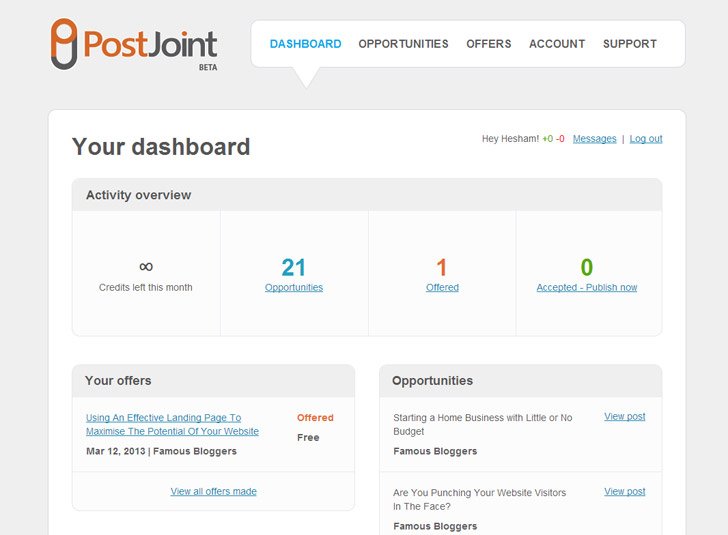Click Mar 12, 2013 | Famous Bloggers text
Viewport: 728px width, 535px height.
coord(162,451)
